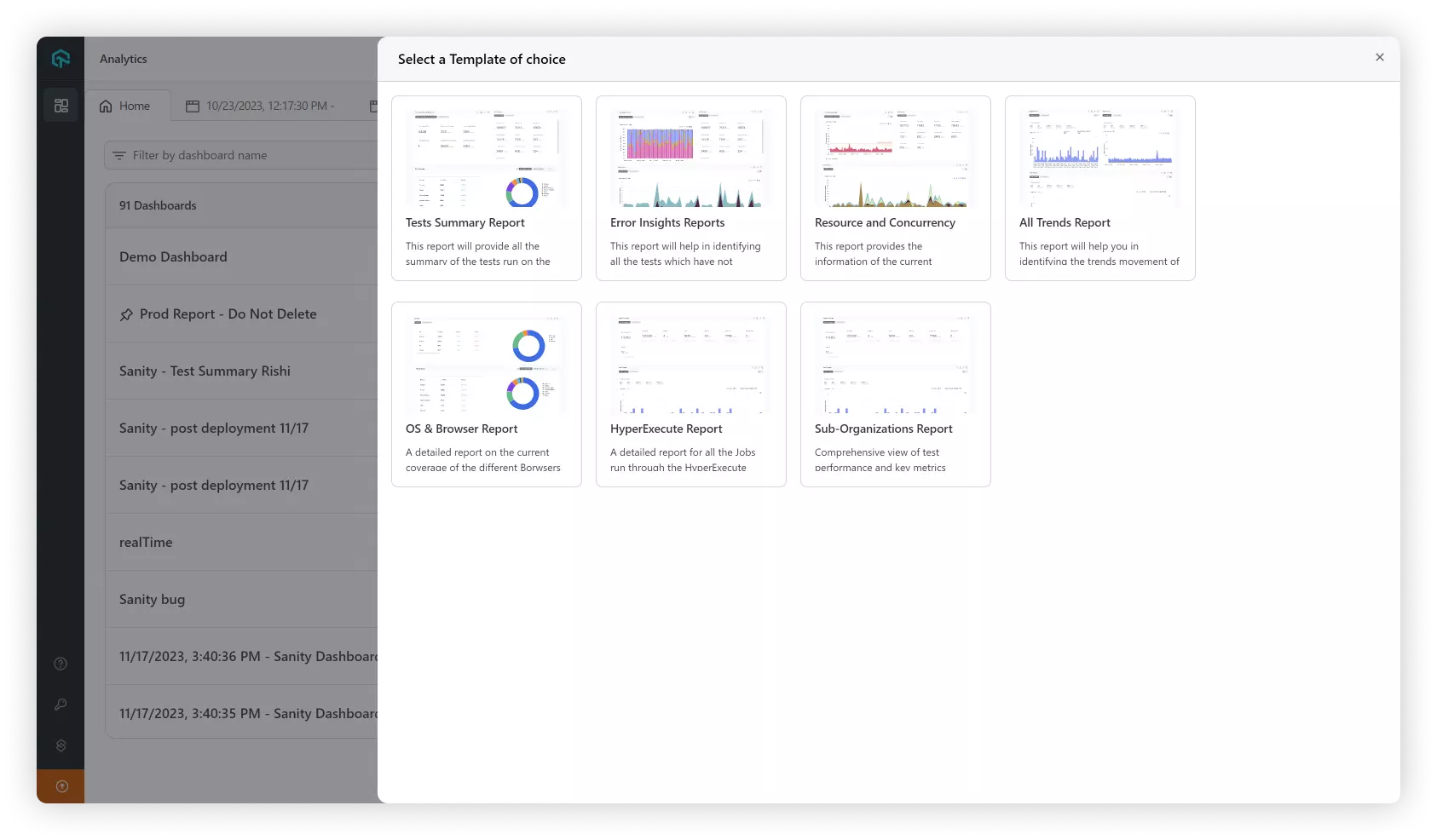Click the help question mark icon
The width and height of the screenshot is (1437, 840).
point(61,664)
